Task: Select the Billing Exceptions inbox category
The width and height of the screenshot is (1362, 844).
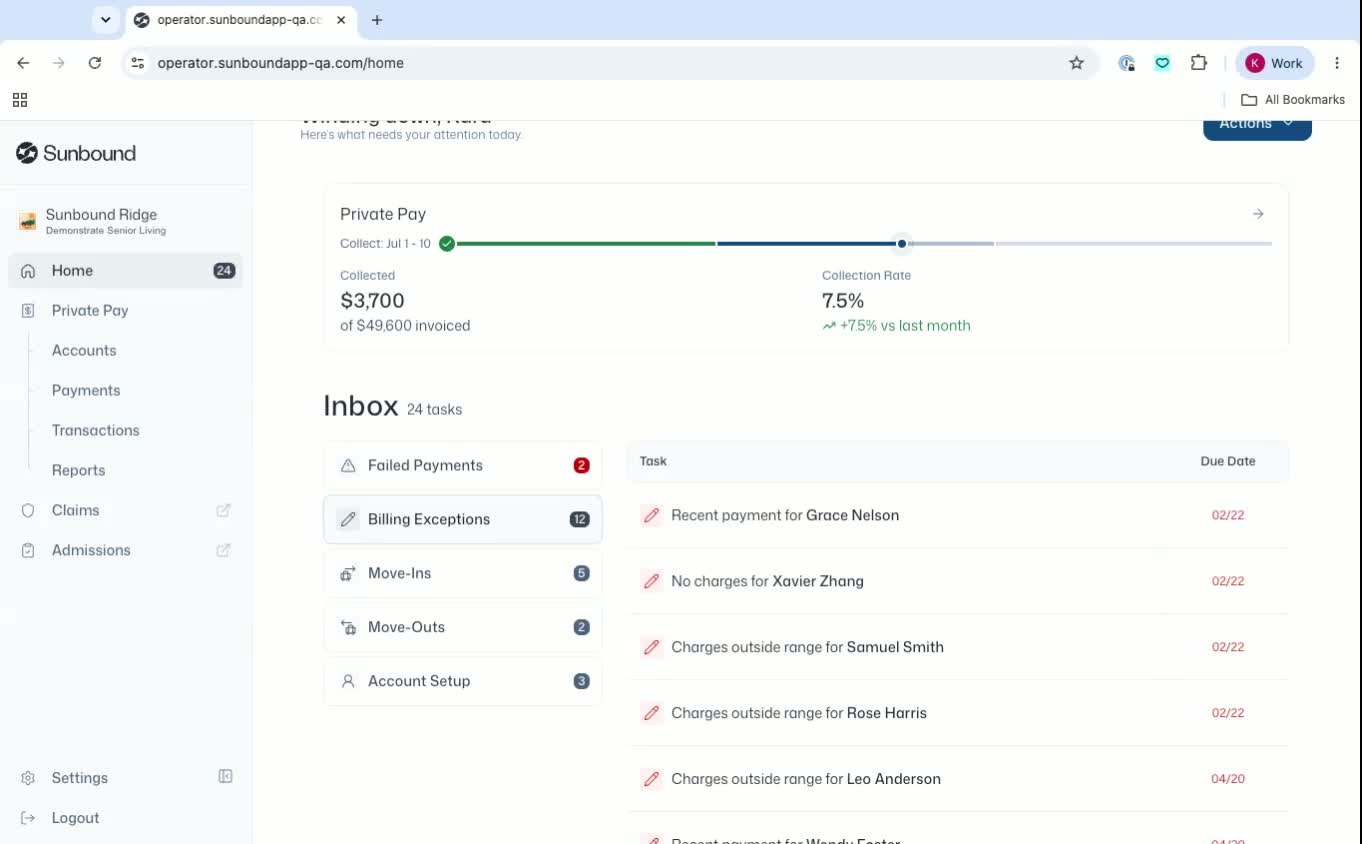Action: 463,519
